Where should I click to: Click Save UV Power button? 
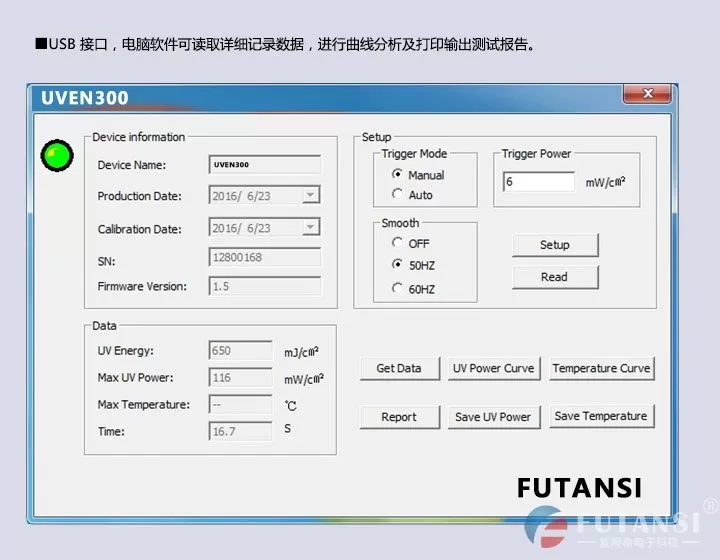click(x=493, y=417)
